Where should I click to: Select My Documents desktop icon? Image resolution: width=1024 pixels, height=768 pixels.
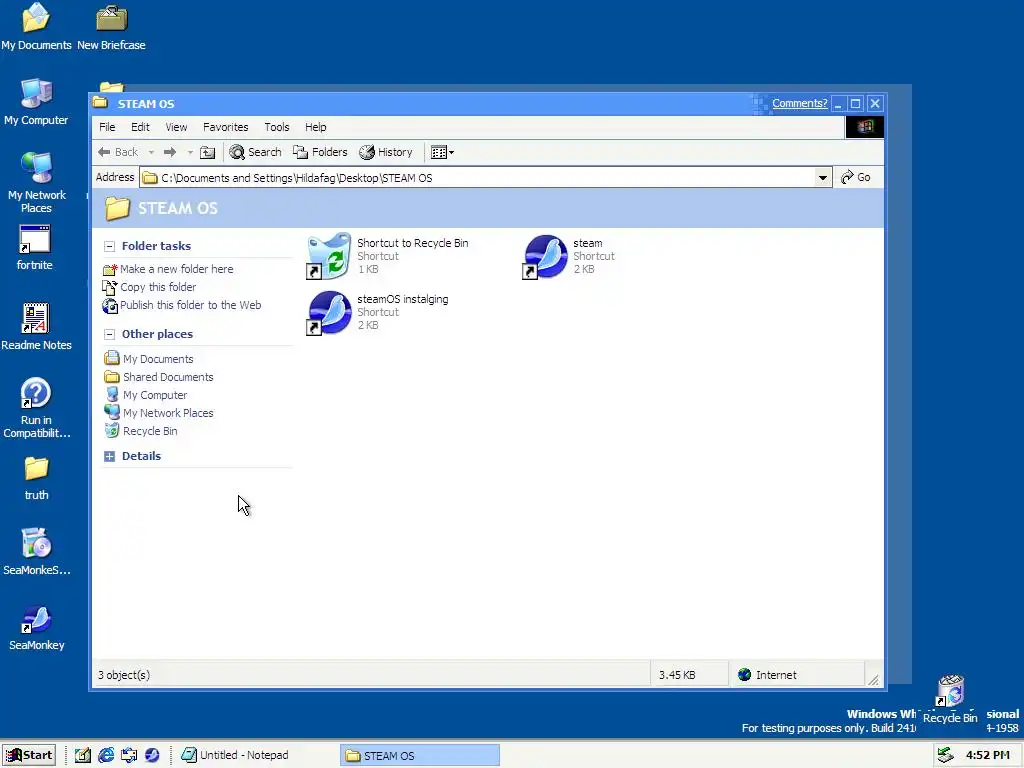(x=36, y=27)
